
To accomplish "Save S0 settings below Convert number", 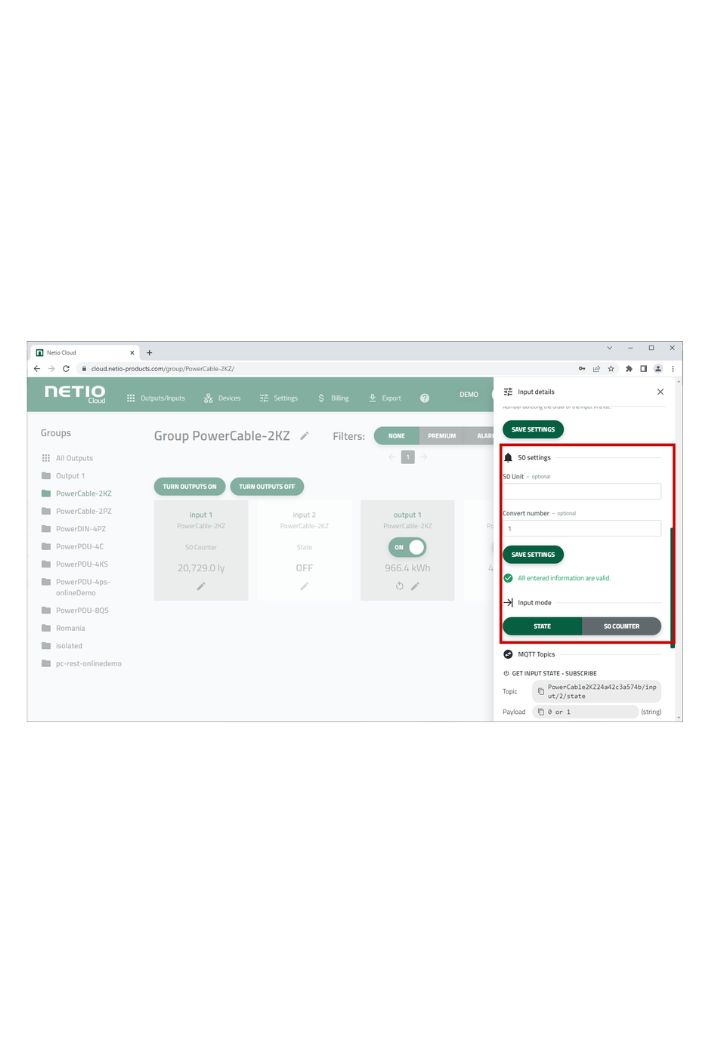I will point(533,555).
